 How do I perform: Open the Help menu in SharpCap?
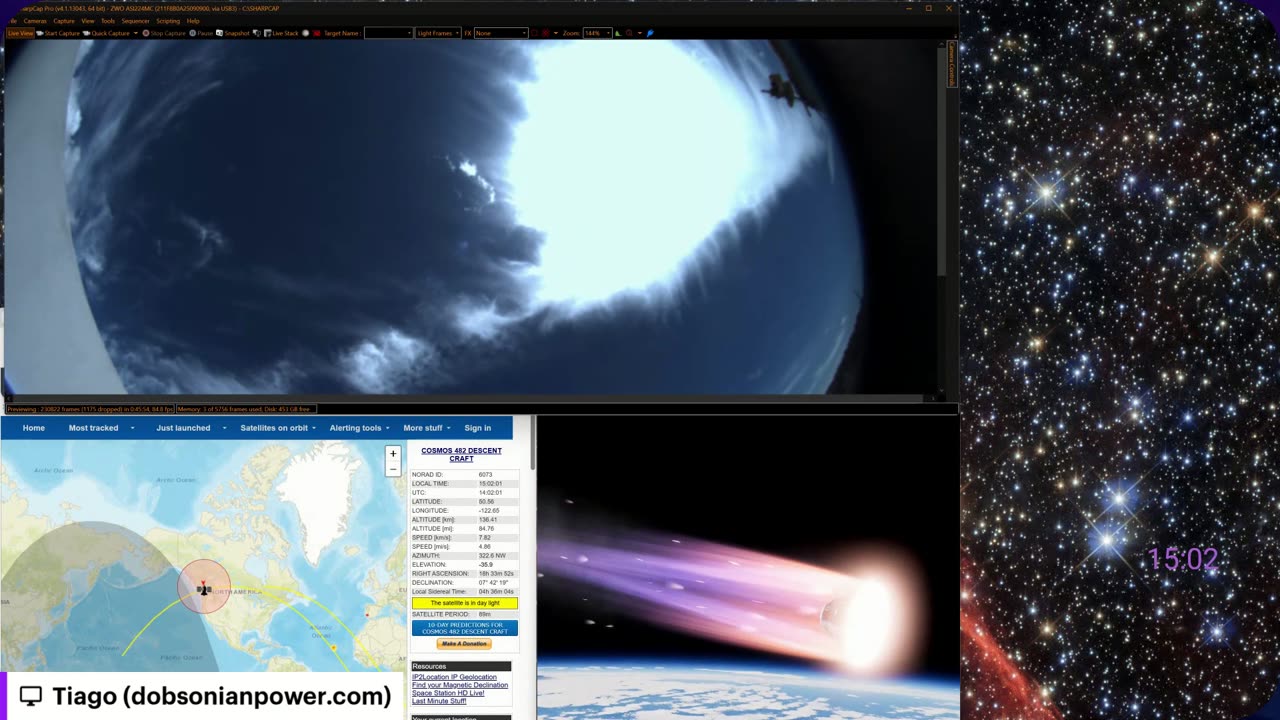point(193,21)
